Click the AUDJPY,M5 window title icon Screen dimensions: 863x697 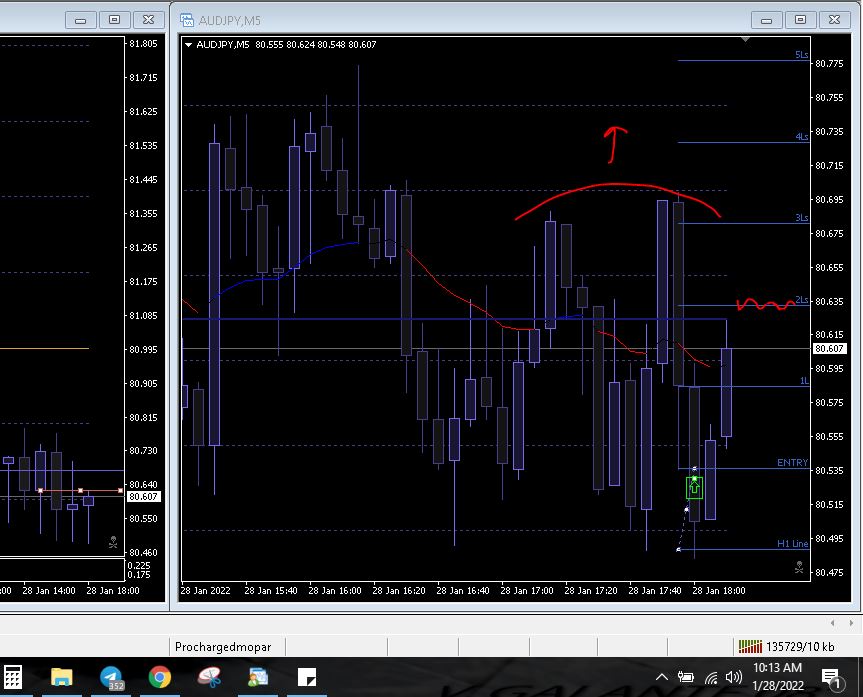point(189,18)
